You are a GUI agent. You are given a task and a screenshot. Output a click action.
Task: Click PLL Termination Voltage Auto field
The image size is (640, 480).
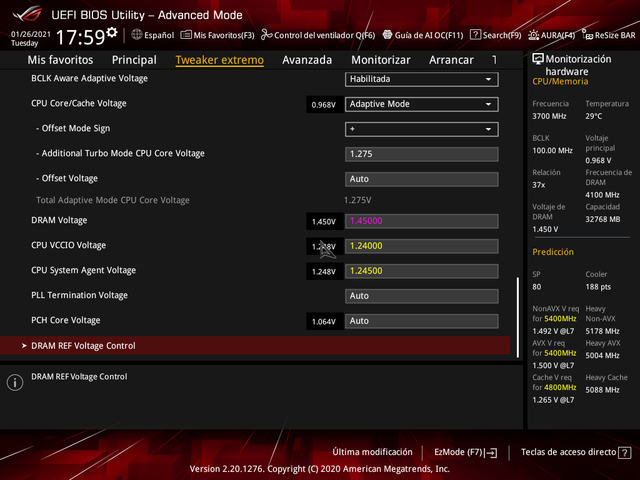point(422,296)
